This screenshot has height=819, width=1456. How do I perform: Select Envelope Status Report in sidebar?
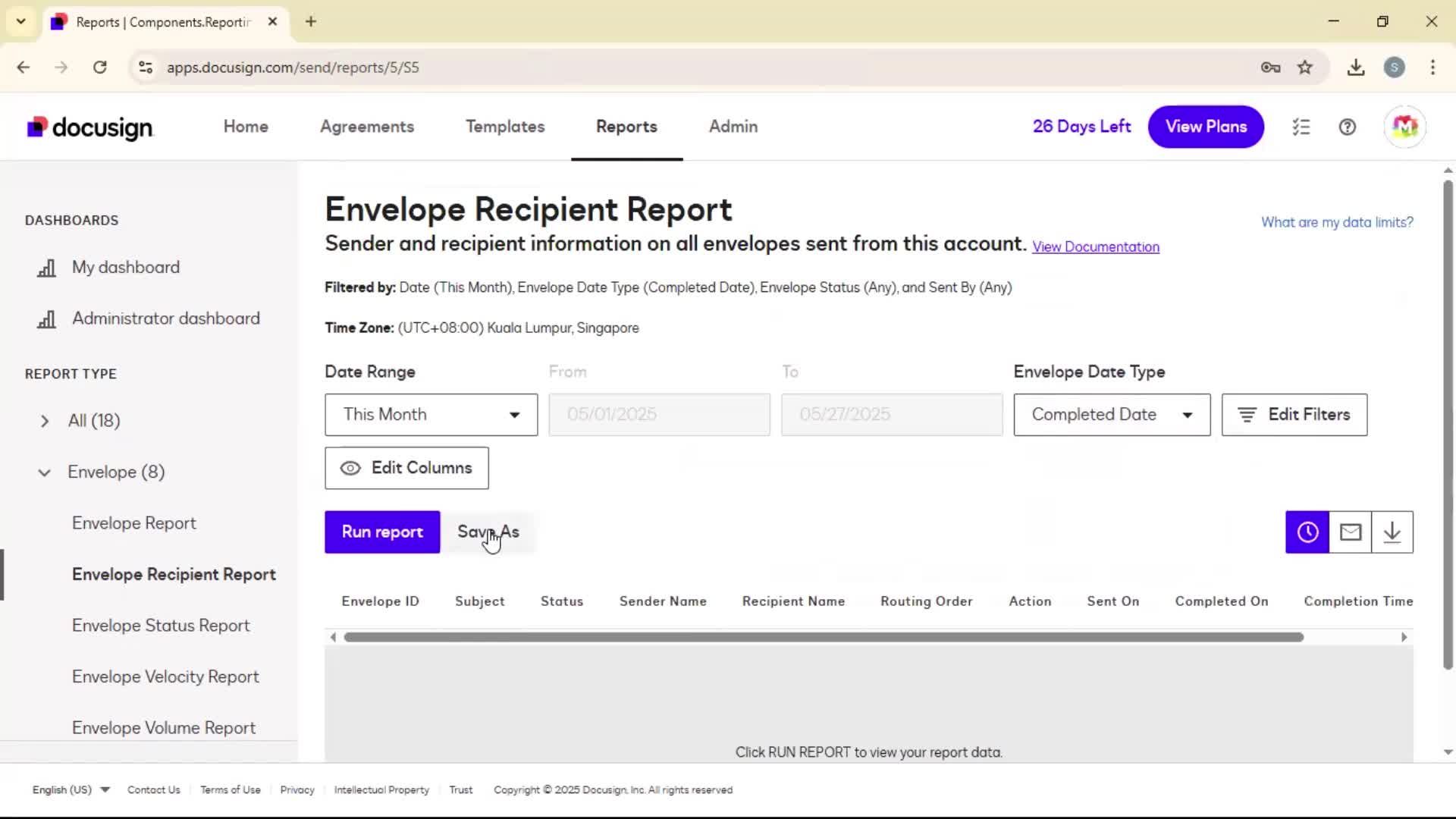pos(161,626)
